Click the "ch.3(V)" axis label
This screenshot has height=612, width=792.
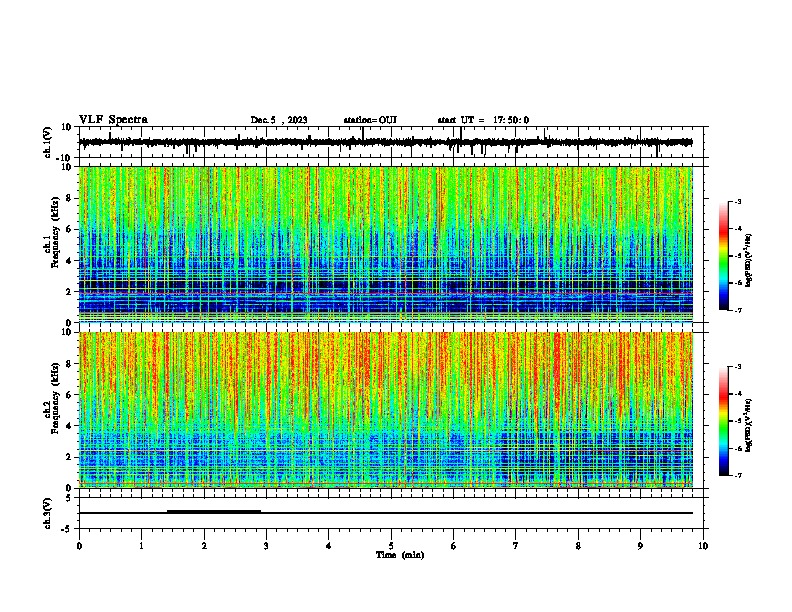48,513
